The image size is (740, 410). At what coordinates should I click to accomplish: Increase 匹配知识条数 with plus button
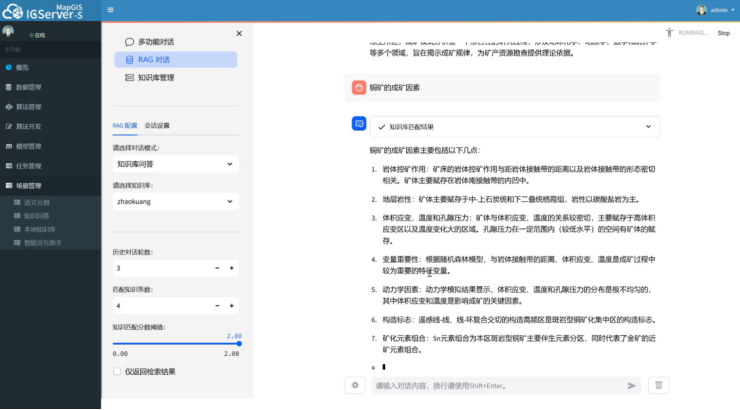tap(232, 306)
